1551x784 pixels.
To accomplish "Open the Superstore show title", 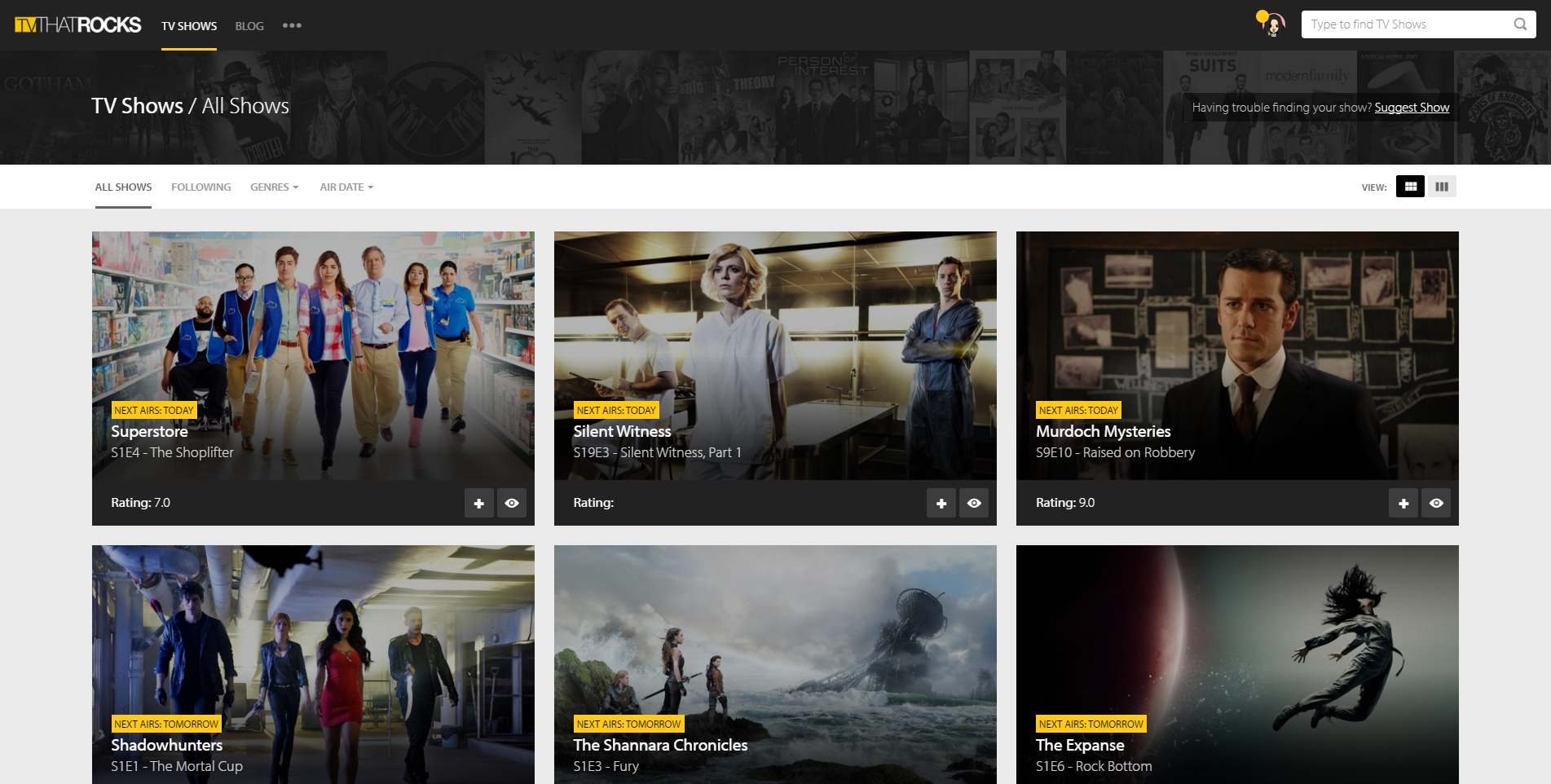I will 150,431.
